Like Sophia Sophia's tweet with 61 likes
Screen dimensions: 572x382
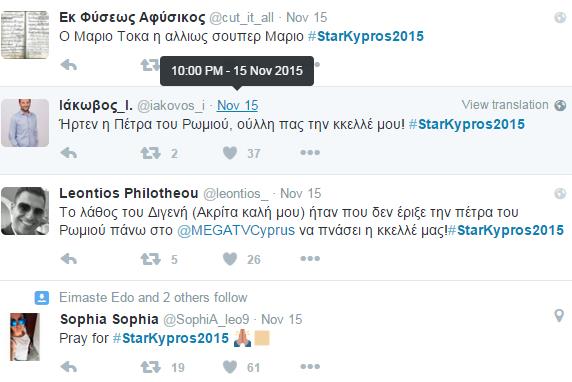[230, 367]
